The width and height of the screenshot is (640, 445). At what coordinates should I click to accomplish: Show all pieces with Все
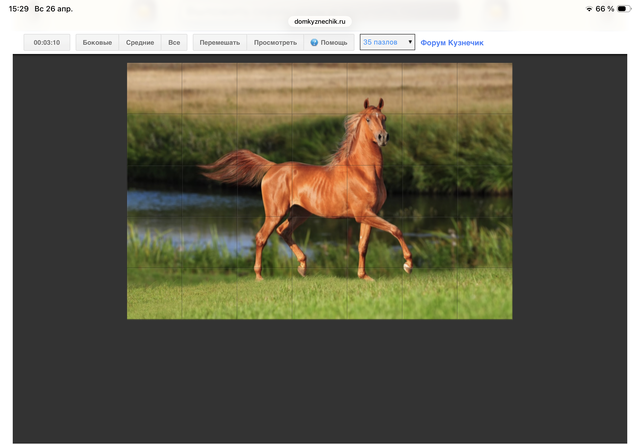click(x=174, y=43)
